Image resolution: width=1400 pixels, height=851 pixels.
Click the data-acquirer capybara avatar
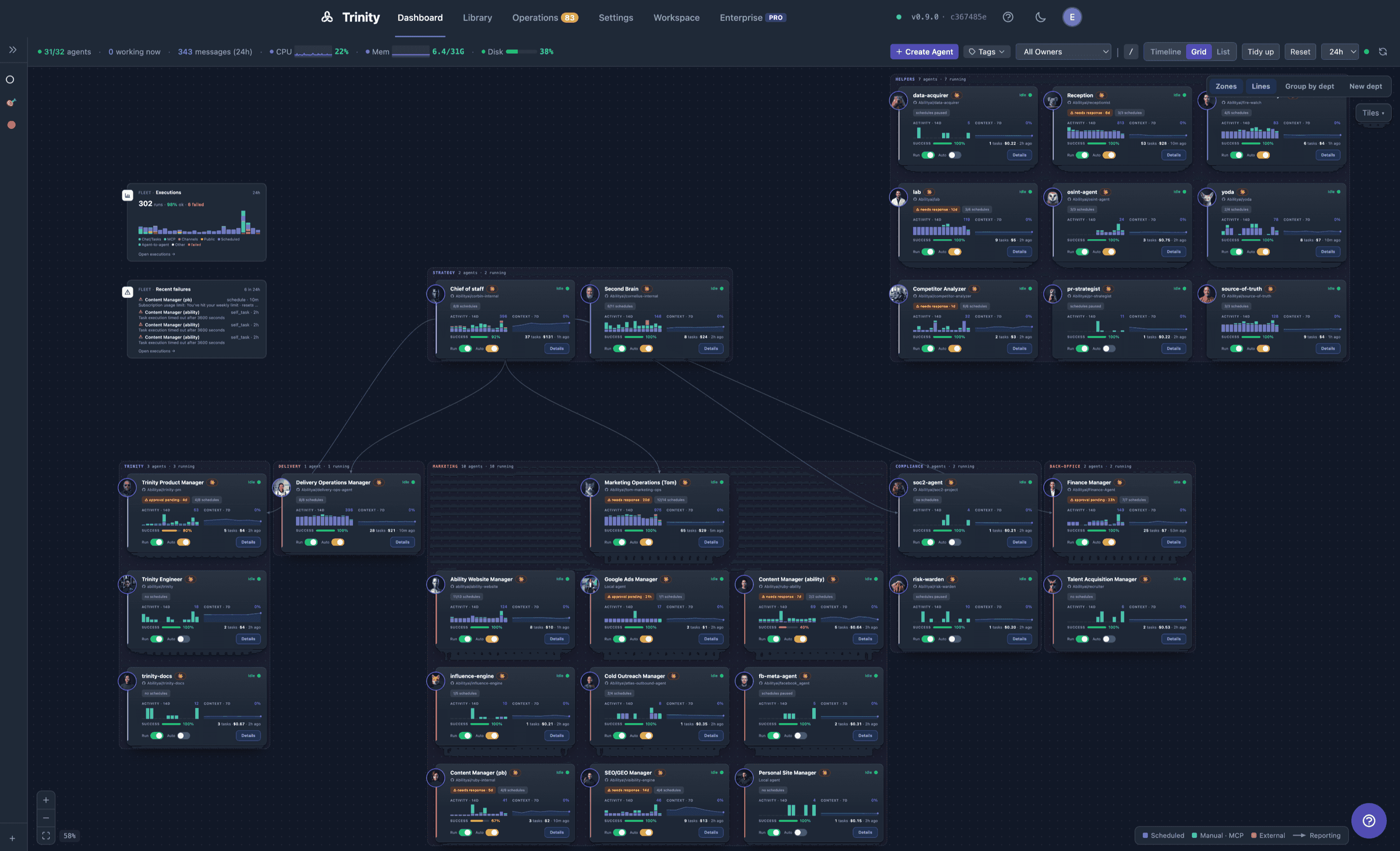898,101
